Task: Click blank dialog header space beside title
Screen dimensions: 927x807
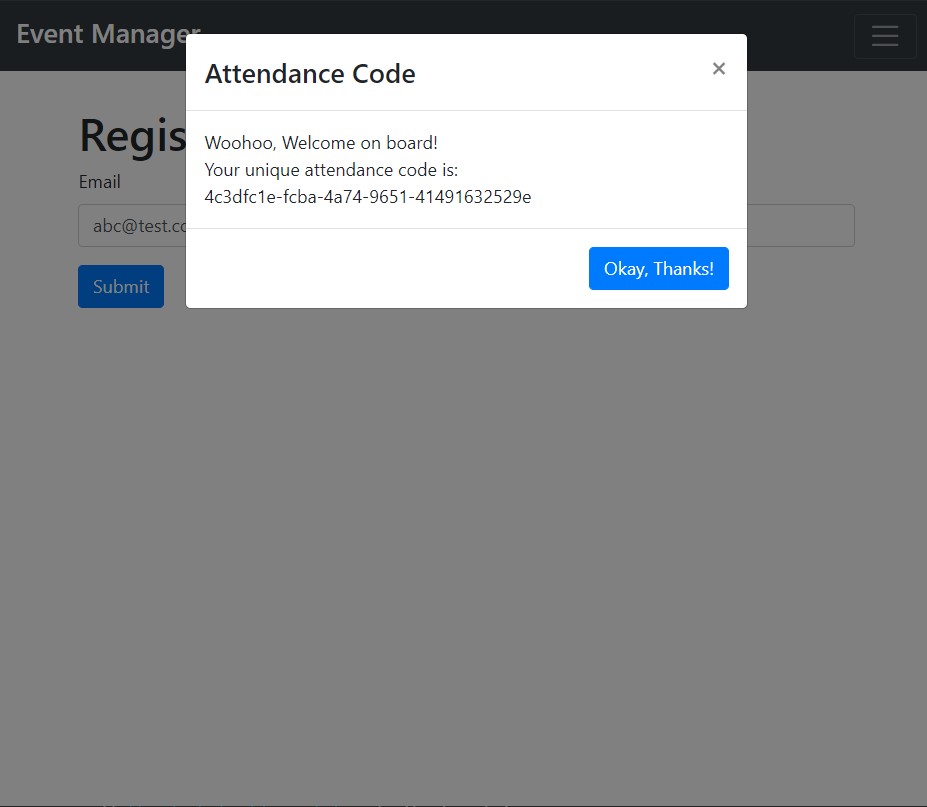Action: 562,72
